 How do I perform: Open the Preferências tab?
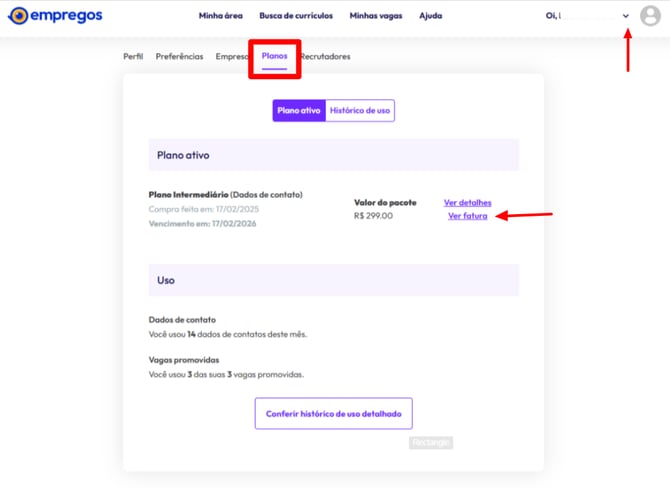[179, 57]
